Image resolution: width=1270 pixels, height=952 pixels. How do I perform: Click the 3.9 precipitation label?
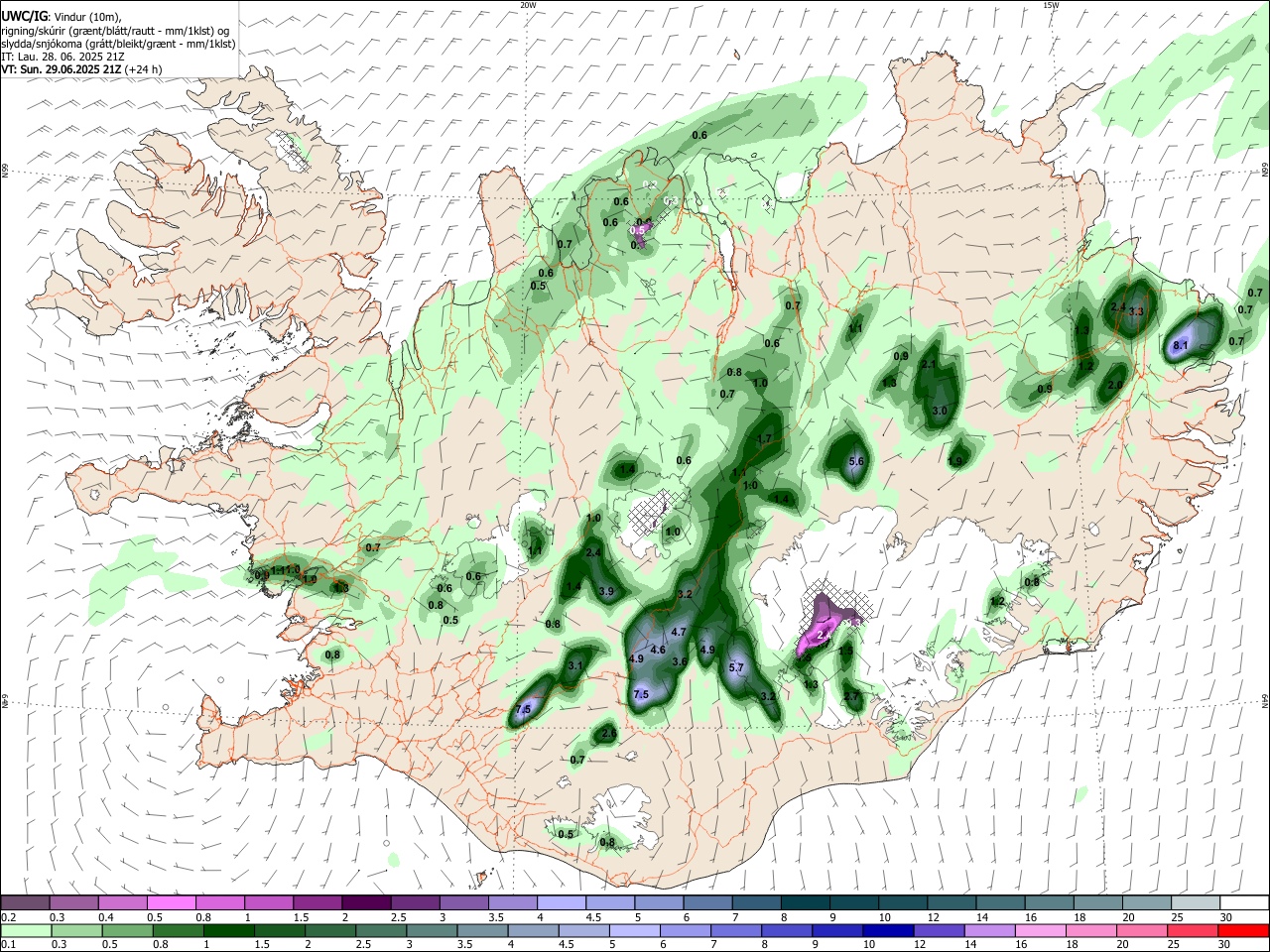tap(607, 592)
